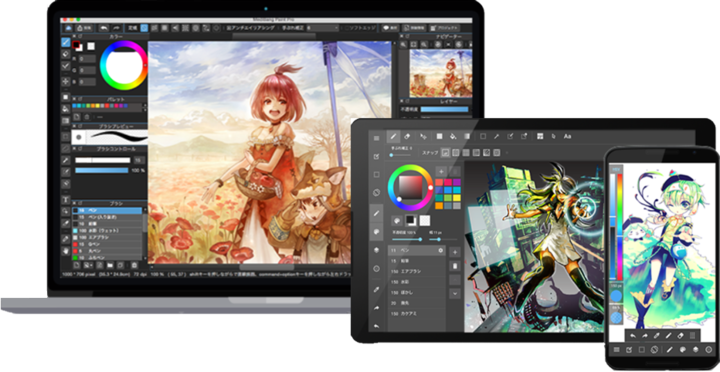Click the hue color wheel on laptop
This screenshot has height=372, width=720.
point(124,65)
